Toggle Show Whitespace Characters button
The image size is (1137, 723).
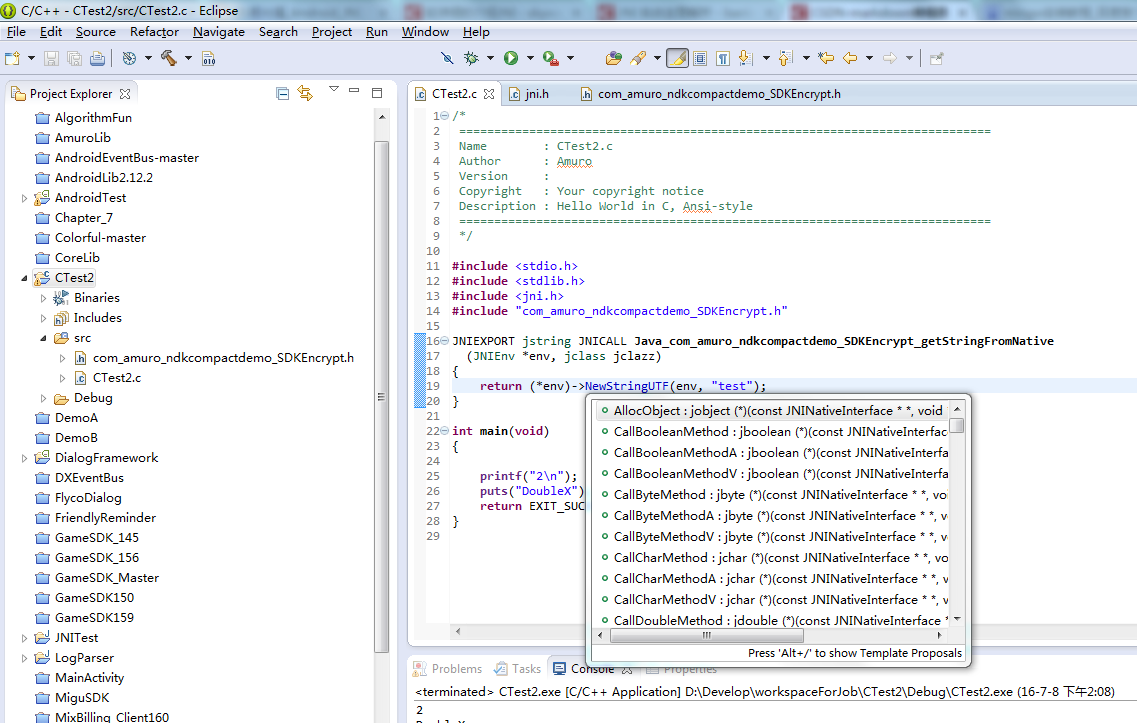tap(722, 58)
